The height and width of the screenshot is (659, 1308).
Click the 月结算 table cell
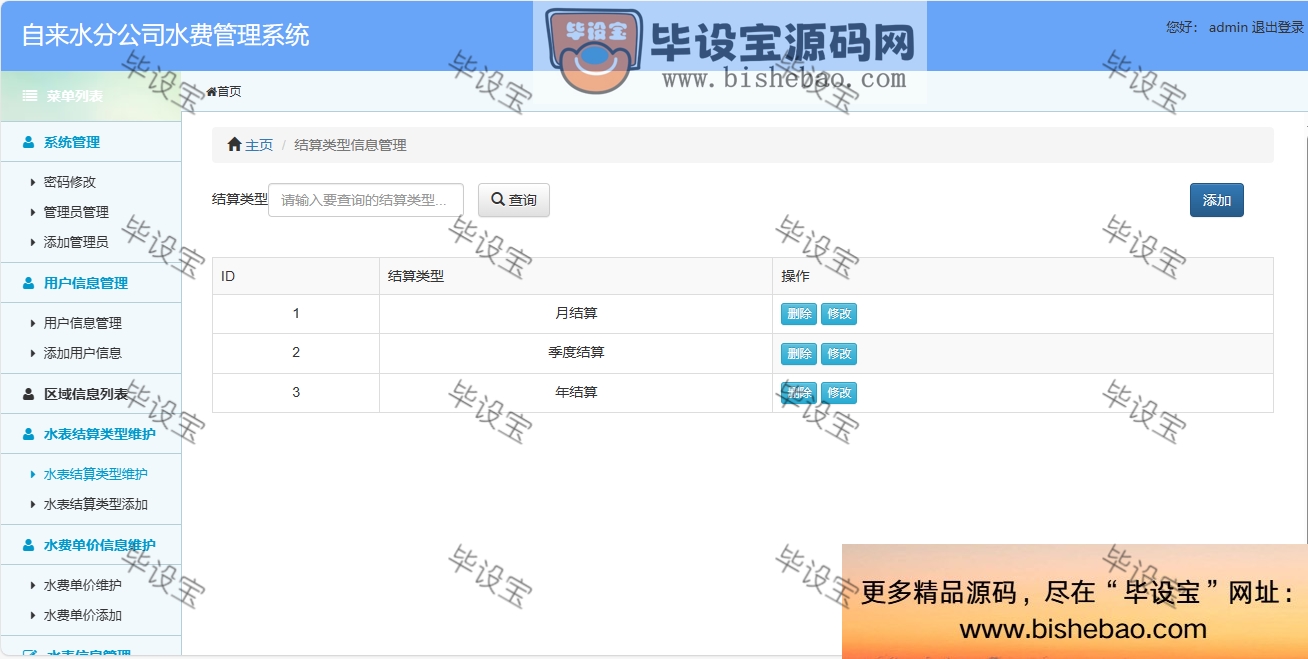[x=576, y=313]
